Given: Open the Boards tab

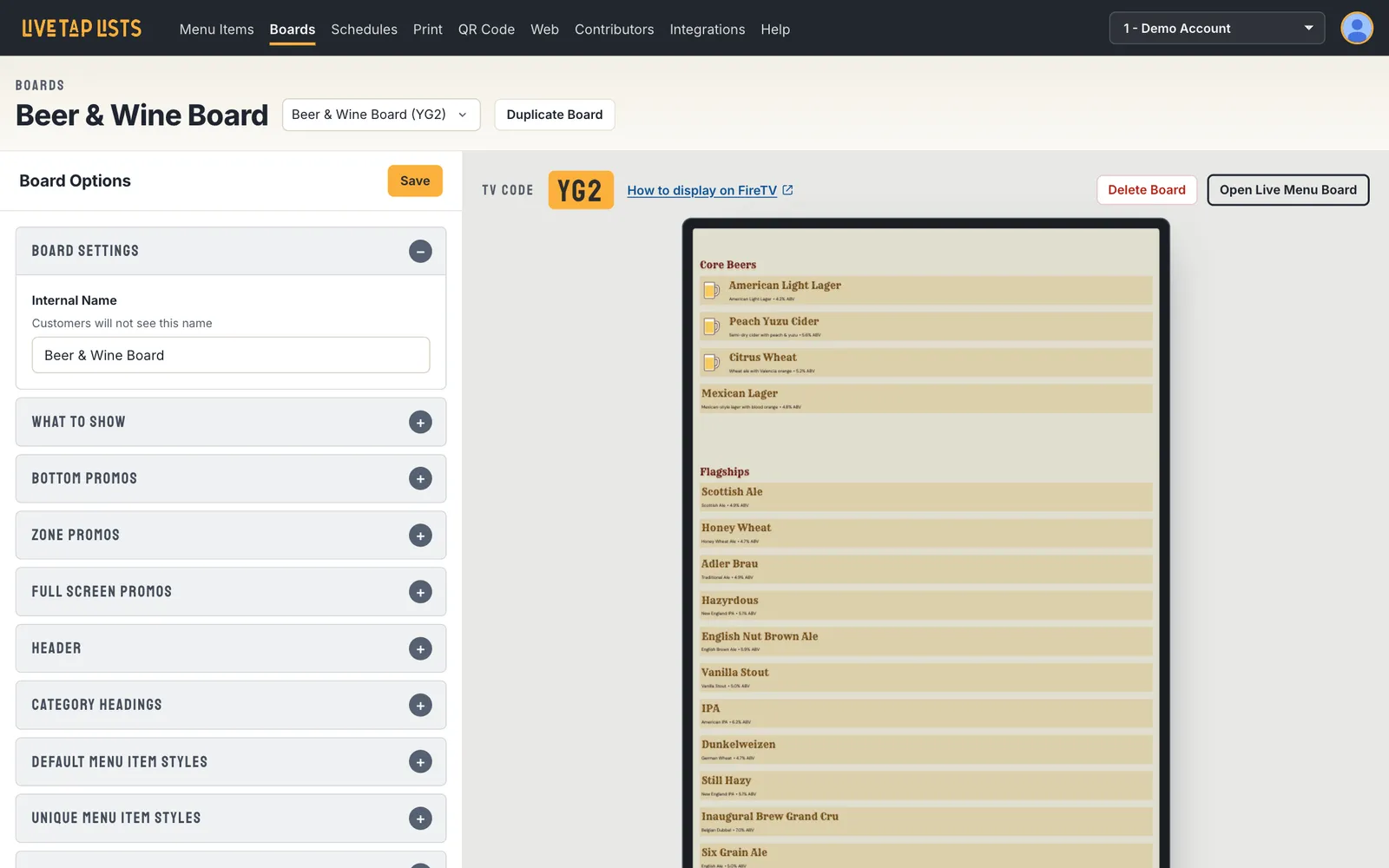Looking at the screenshot, I should [x=293, y=30].
